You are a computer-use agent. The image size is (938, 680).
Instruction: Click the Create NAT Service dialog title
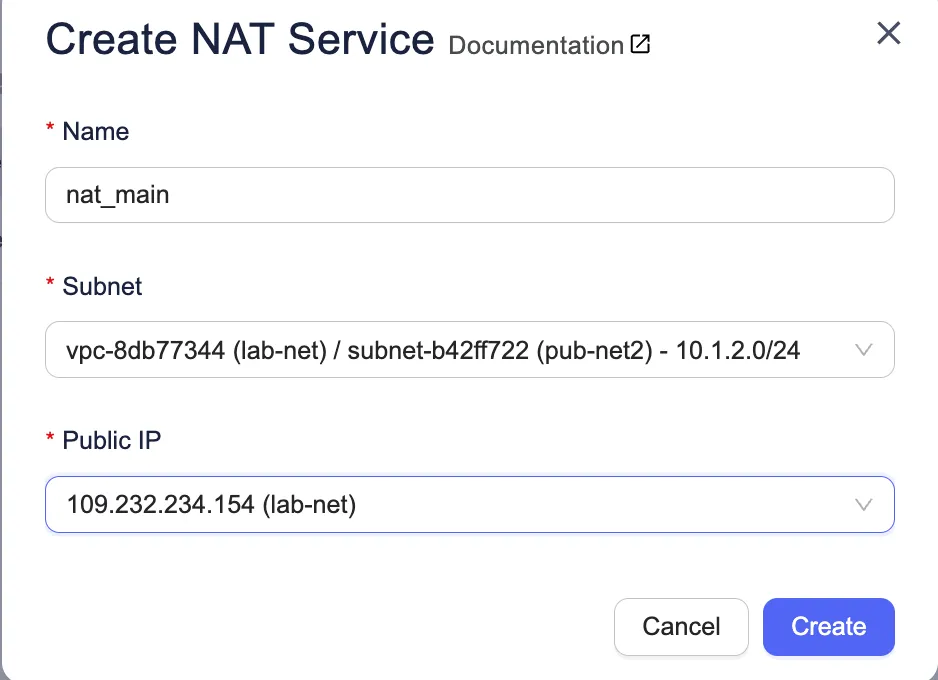[x=240, y=40]
